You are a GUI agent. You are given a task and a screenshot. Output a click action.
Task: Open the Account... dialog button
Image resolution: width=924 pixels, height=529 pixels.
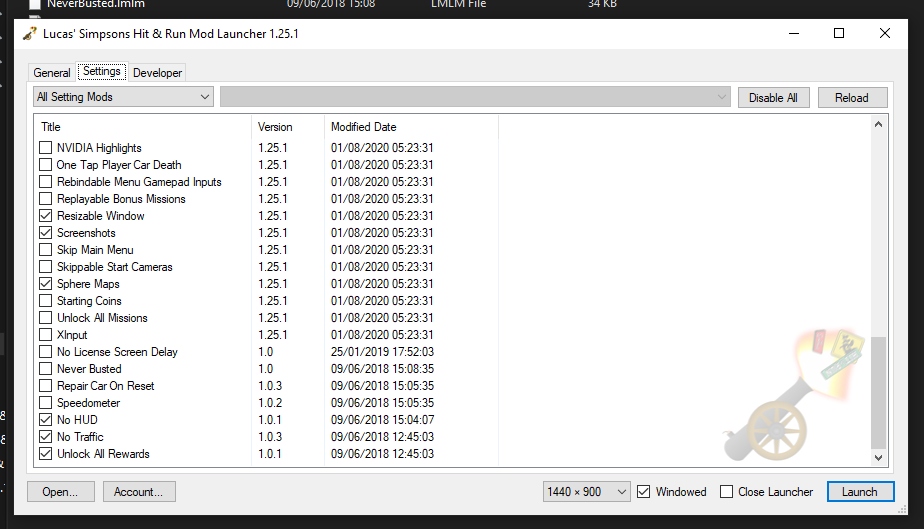click(x=138, y=492)
